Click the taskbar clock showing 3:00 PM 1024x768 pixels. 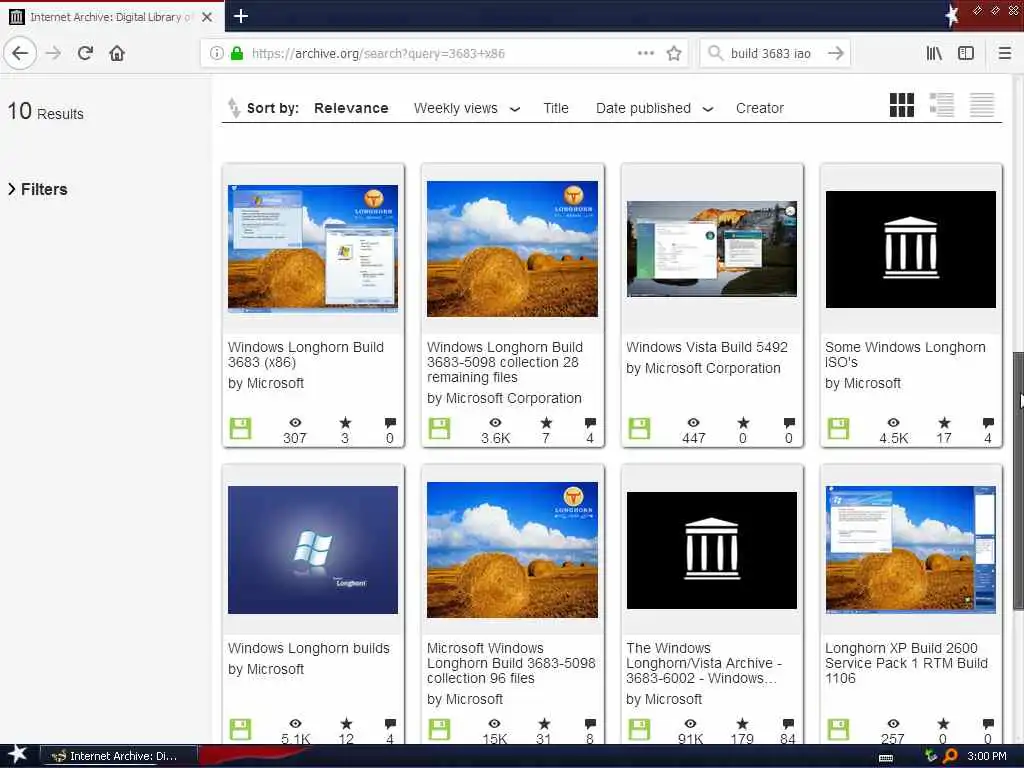(987, 756)
